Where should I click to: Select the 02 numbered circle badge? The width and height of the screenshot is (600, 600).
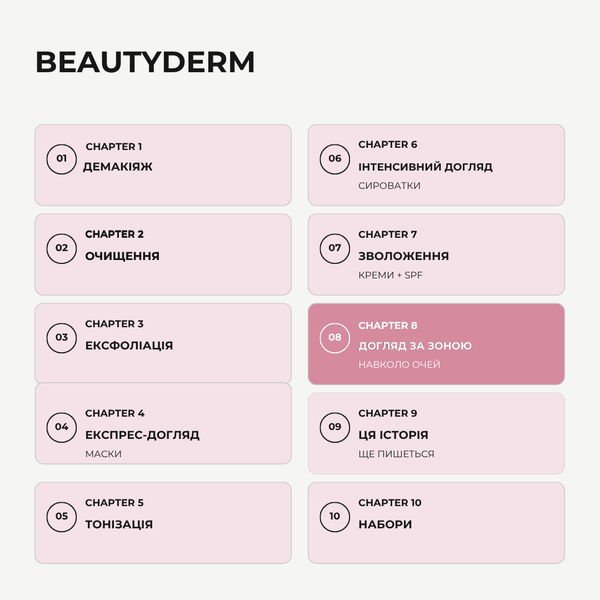(61, 248)
